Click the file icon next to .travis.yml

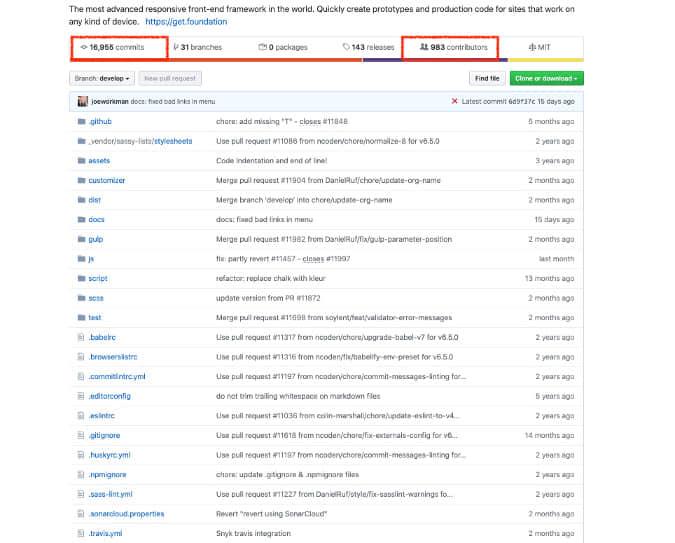81,533
